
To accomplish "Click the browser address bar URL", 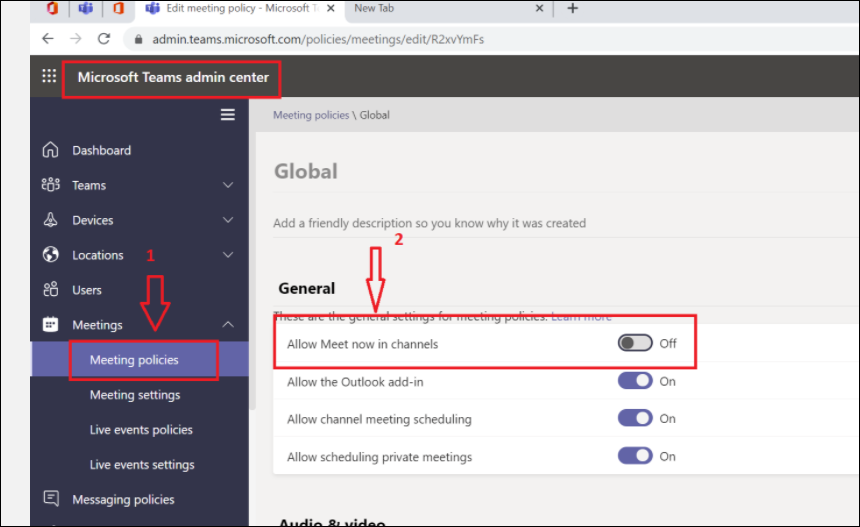I will pos(318,39).
